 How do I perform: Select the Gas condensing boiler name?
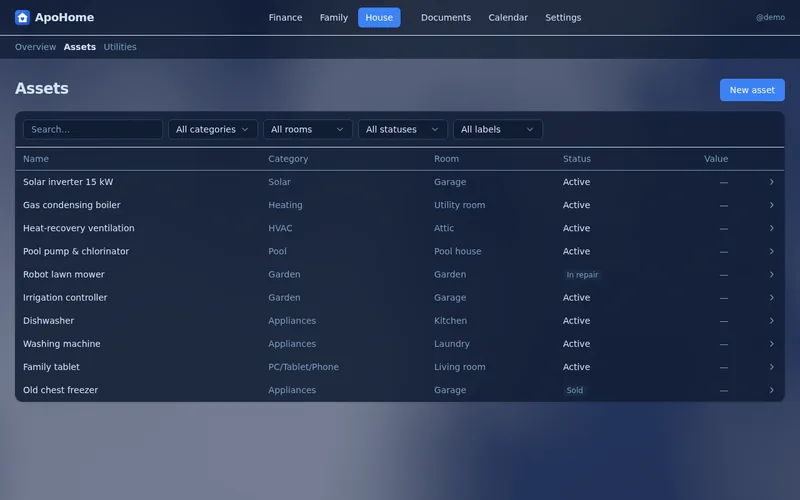[x=71, y=205]
